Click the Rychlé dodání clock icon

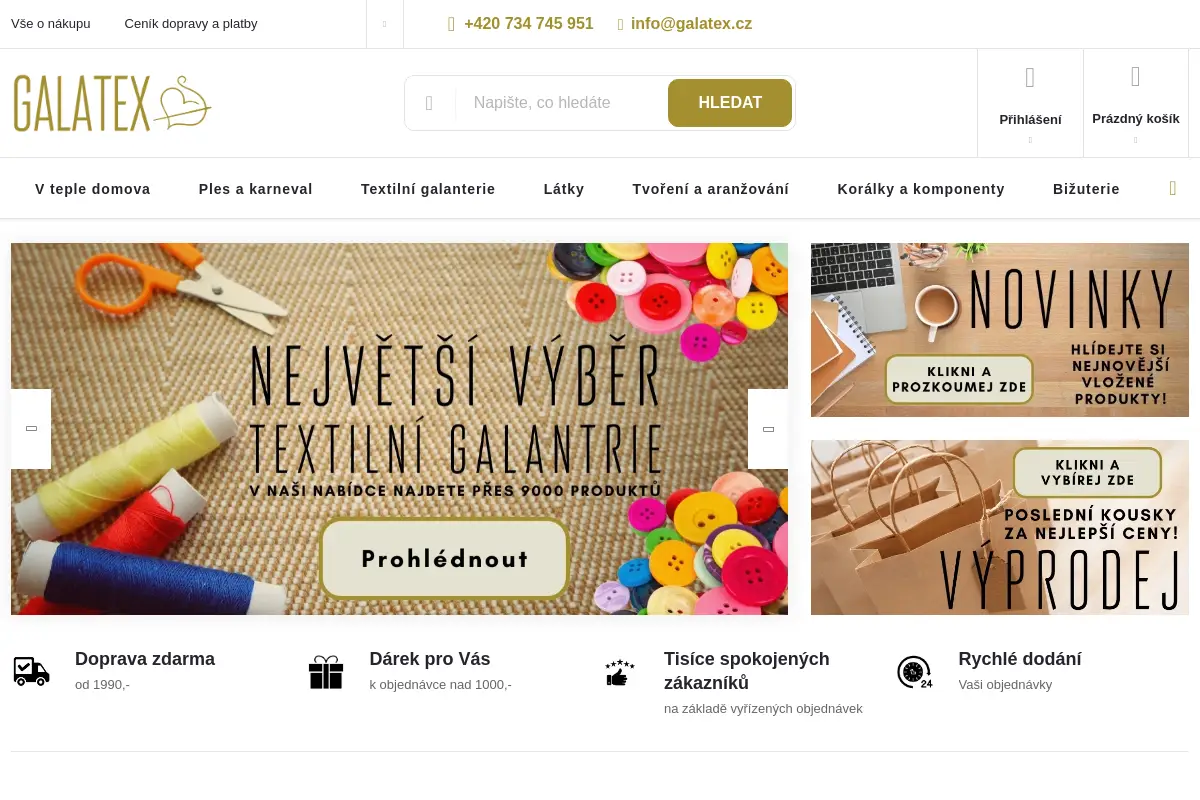tap(915, 672)
